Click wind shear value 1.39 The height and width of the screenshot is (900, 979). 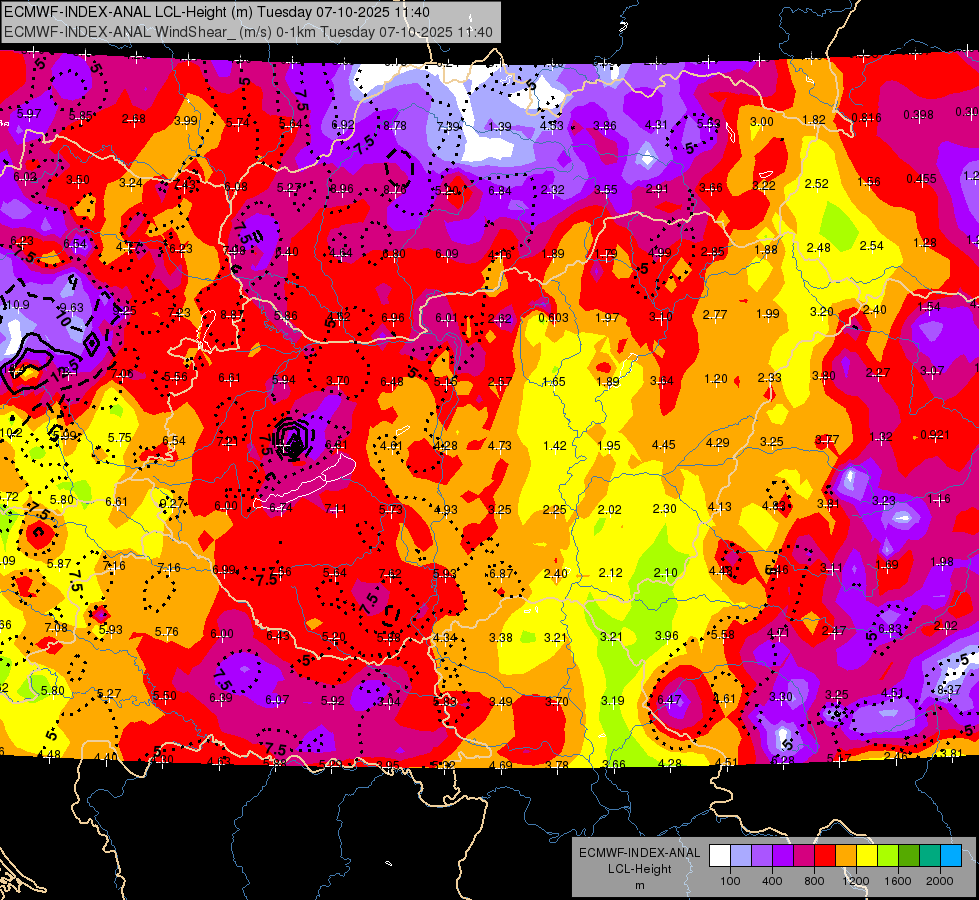click(499, 127)
